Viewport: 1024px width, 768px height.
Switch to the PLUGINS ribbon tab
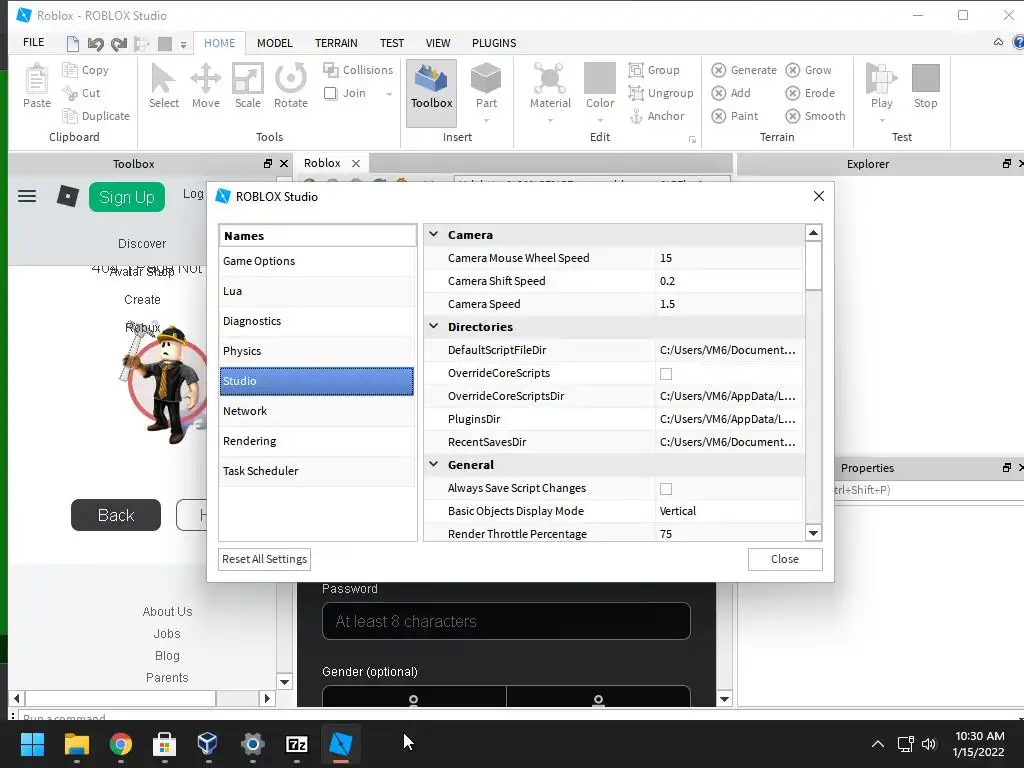point(494,43)
